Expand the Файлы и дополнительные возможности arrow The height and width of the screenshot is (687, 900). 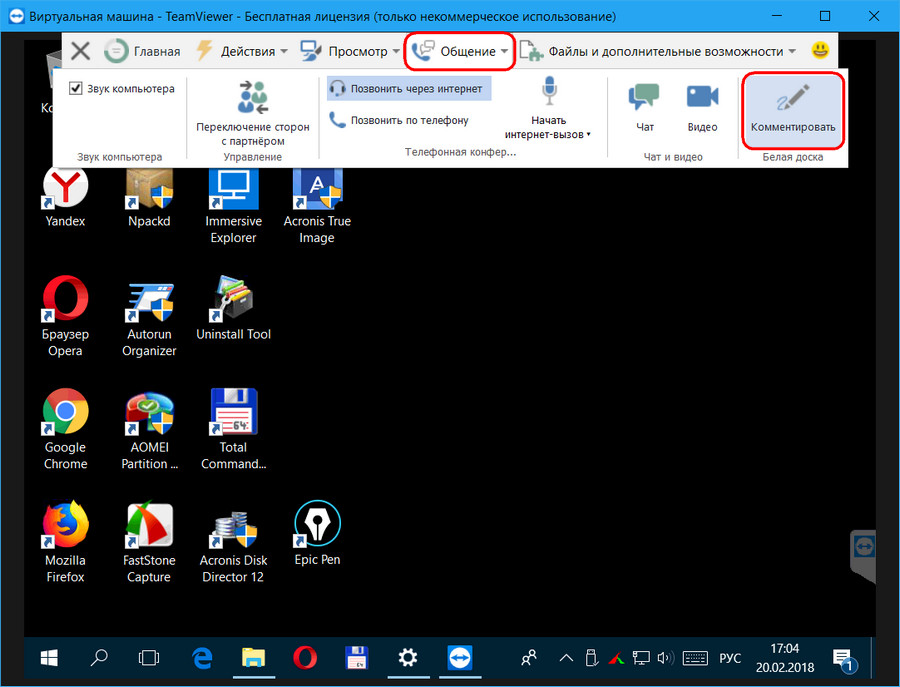(x=792, y=52)
